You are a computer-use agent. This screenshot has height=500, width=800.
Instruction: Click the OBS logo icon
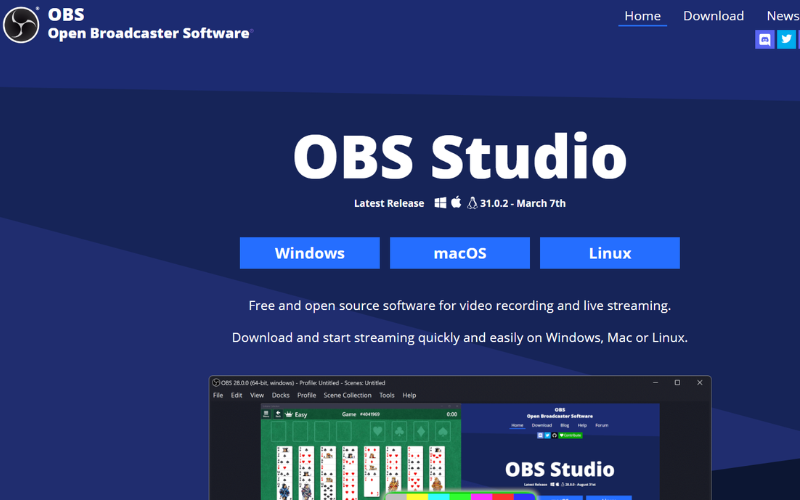click(x=21, y=24)
